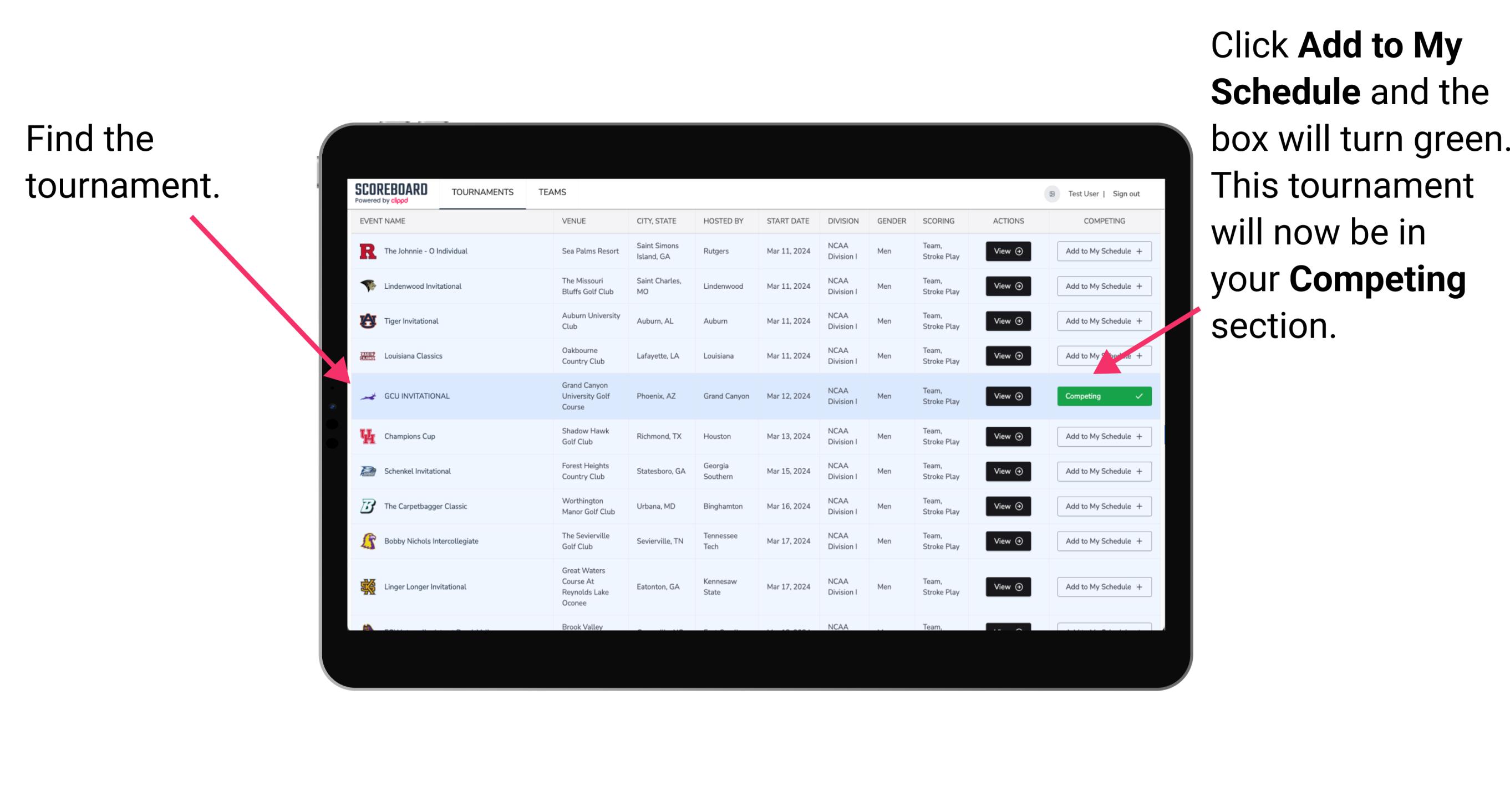
Task: Toggle Add to Schedule for Louisiana Classics
Action: [x=1102, y=355]
